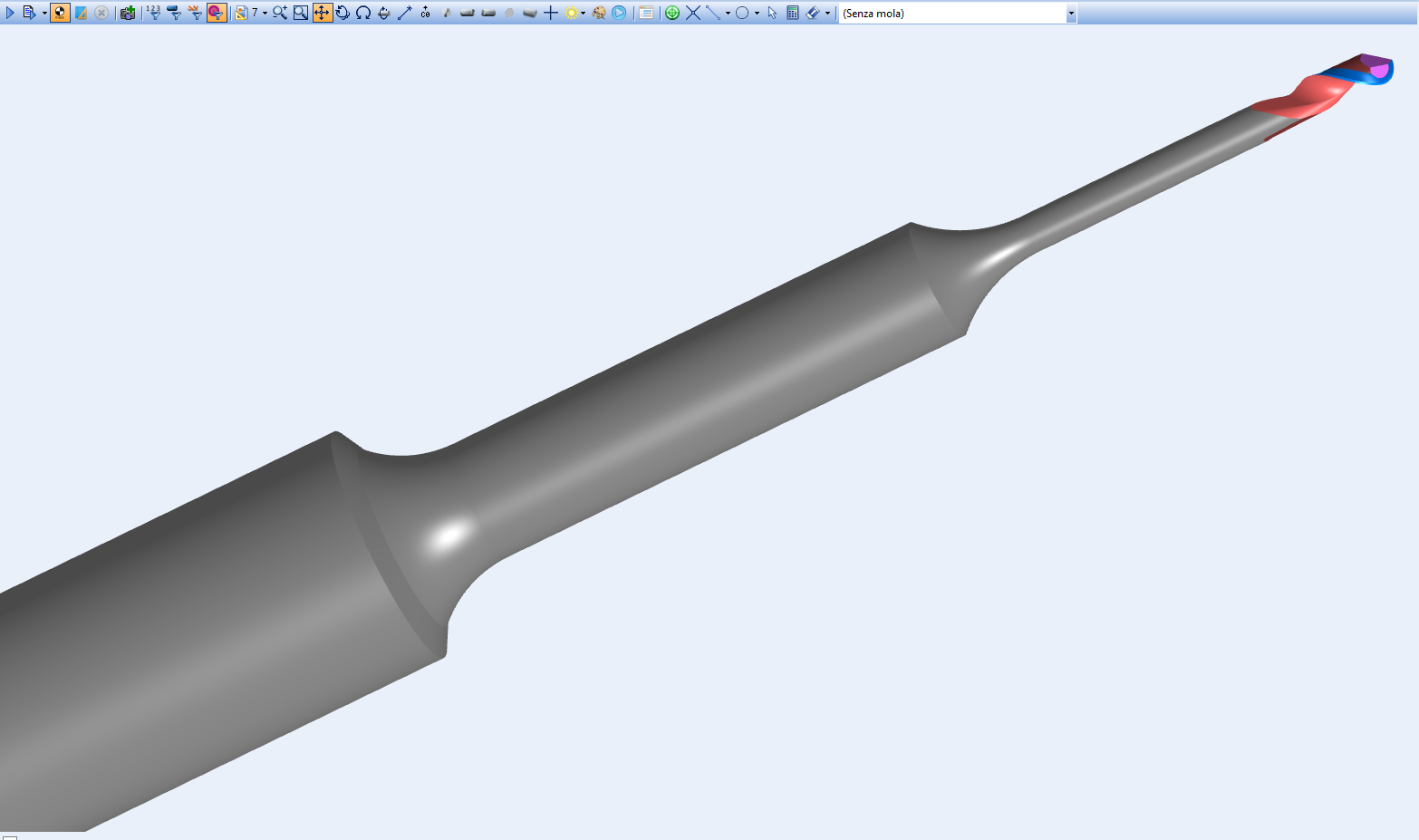Image resolution: width=1419 pixels, height=840 pixels.
Task: Click the arrow pointer selection tool
Action: (x=772, y=13)
